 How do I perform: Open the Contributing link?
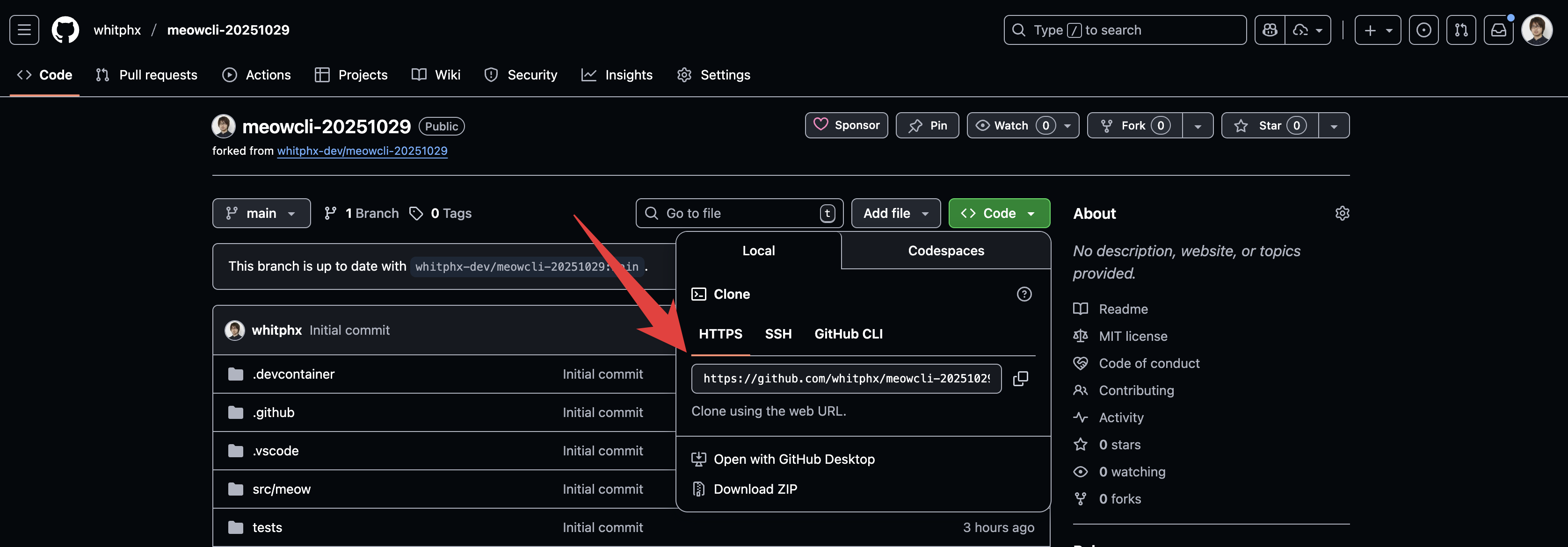(1124, 391)
